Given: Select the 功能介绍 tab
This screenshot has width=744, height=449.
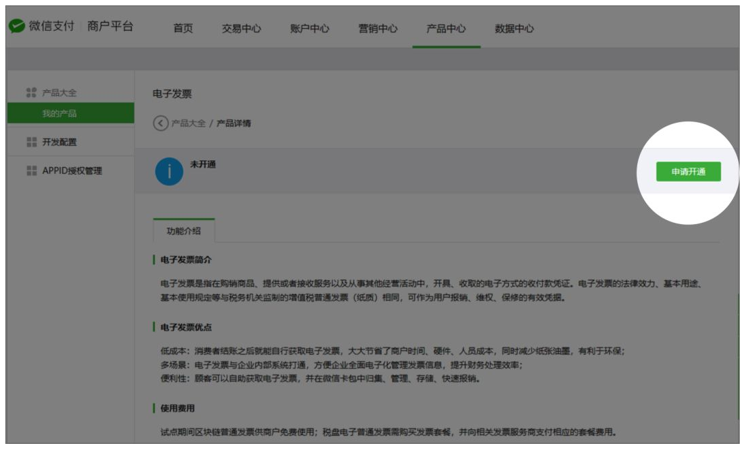Looking at the screenshot, I should coord(184,231).
